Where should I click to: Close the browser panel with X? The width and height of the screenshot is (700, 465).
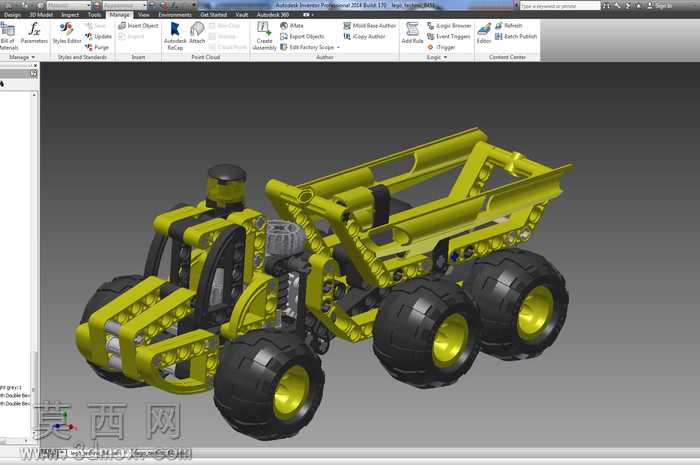click(x=36, y=66)
